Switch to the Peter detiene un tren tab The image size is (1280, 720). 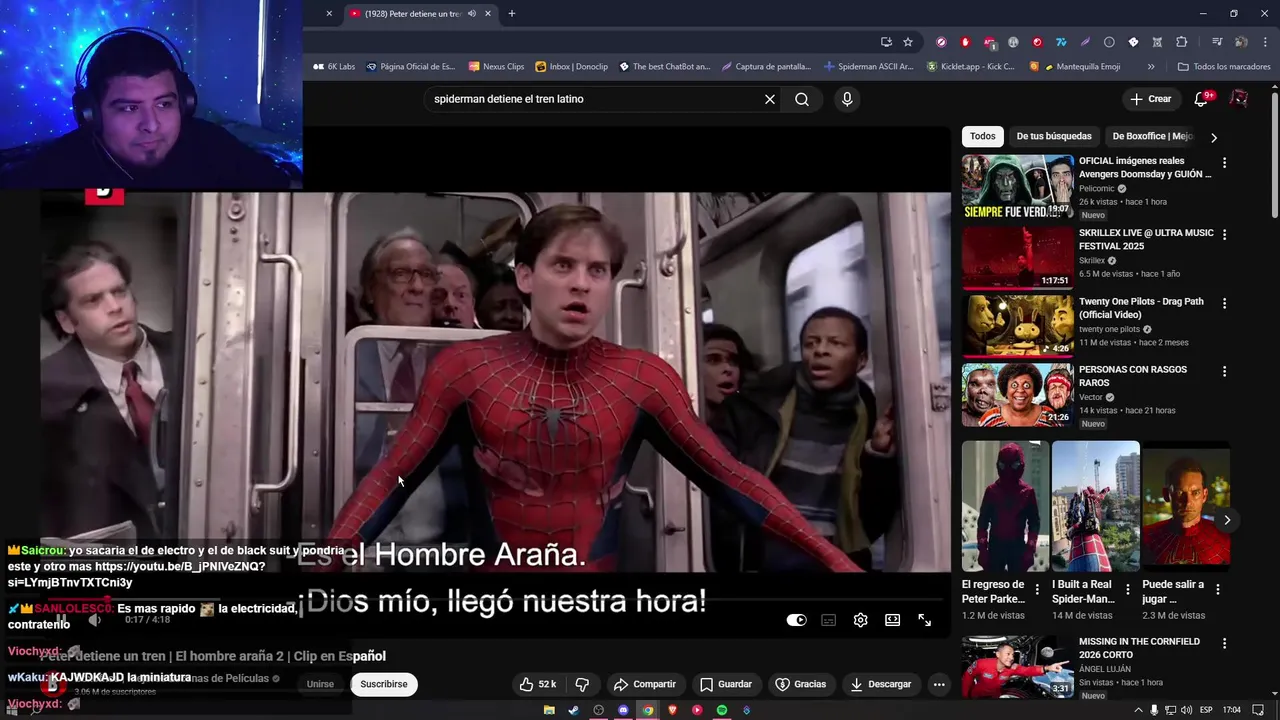(x=414, y=13)
